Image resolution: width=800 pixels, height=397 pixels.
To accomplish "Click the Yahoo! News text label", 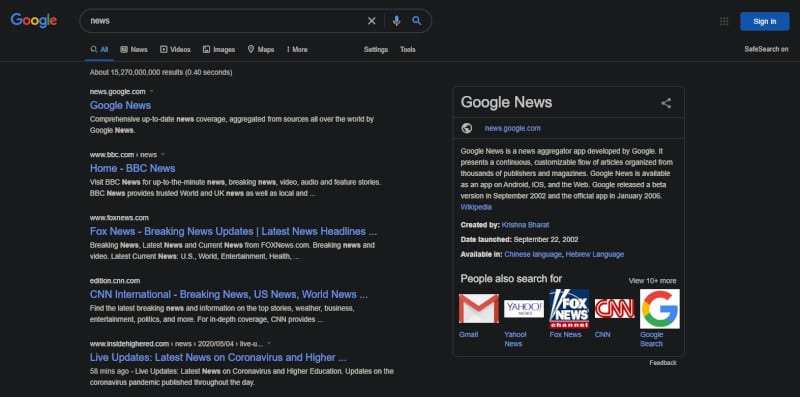I will click(x=515, y=339).
